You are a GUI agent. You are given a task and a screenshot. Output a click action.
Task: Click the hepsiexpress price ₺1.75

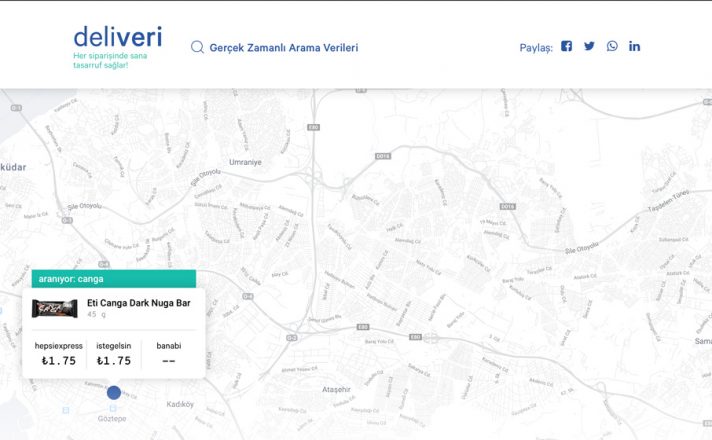point(59,361)
